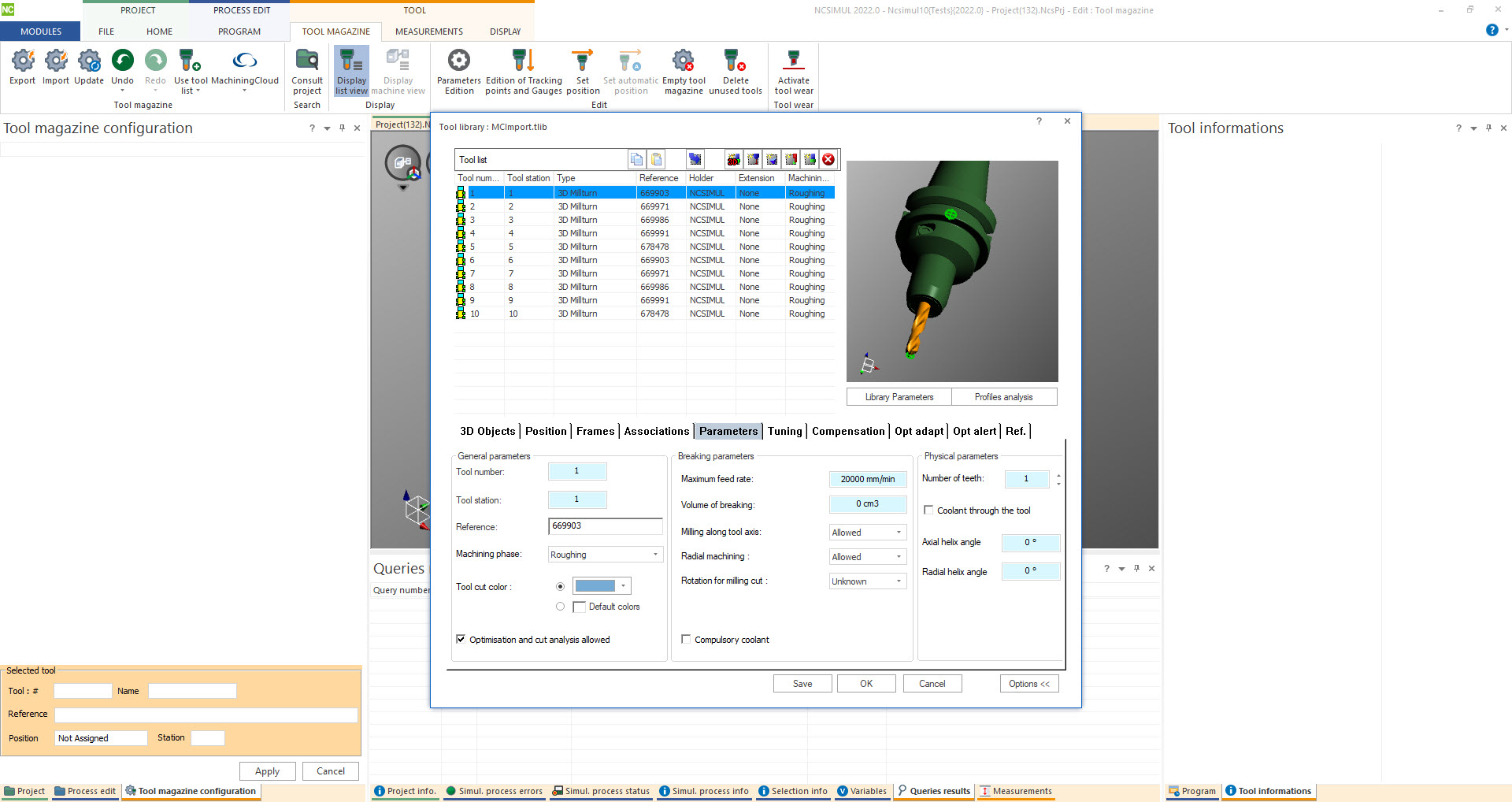Uncheck Optimisation and cut analysis allowed
This screenshot has width=1512, height=802.
point(461,640)
